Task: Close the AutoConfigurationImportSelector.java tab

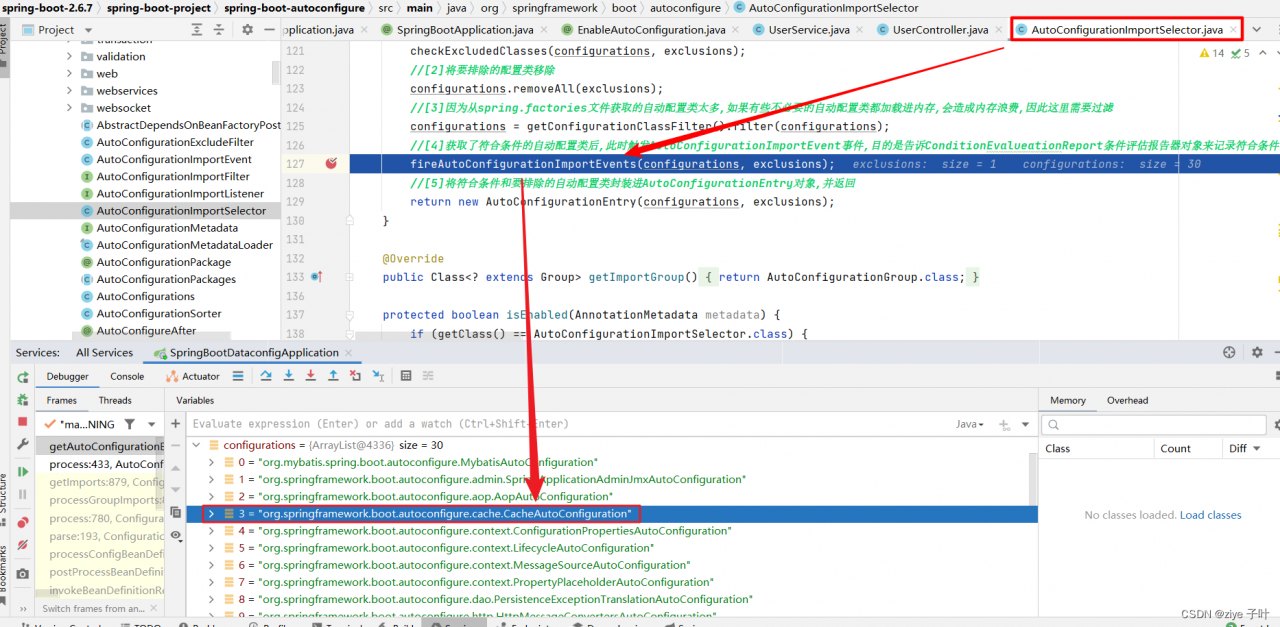Action: click(x=1232, y=30)
